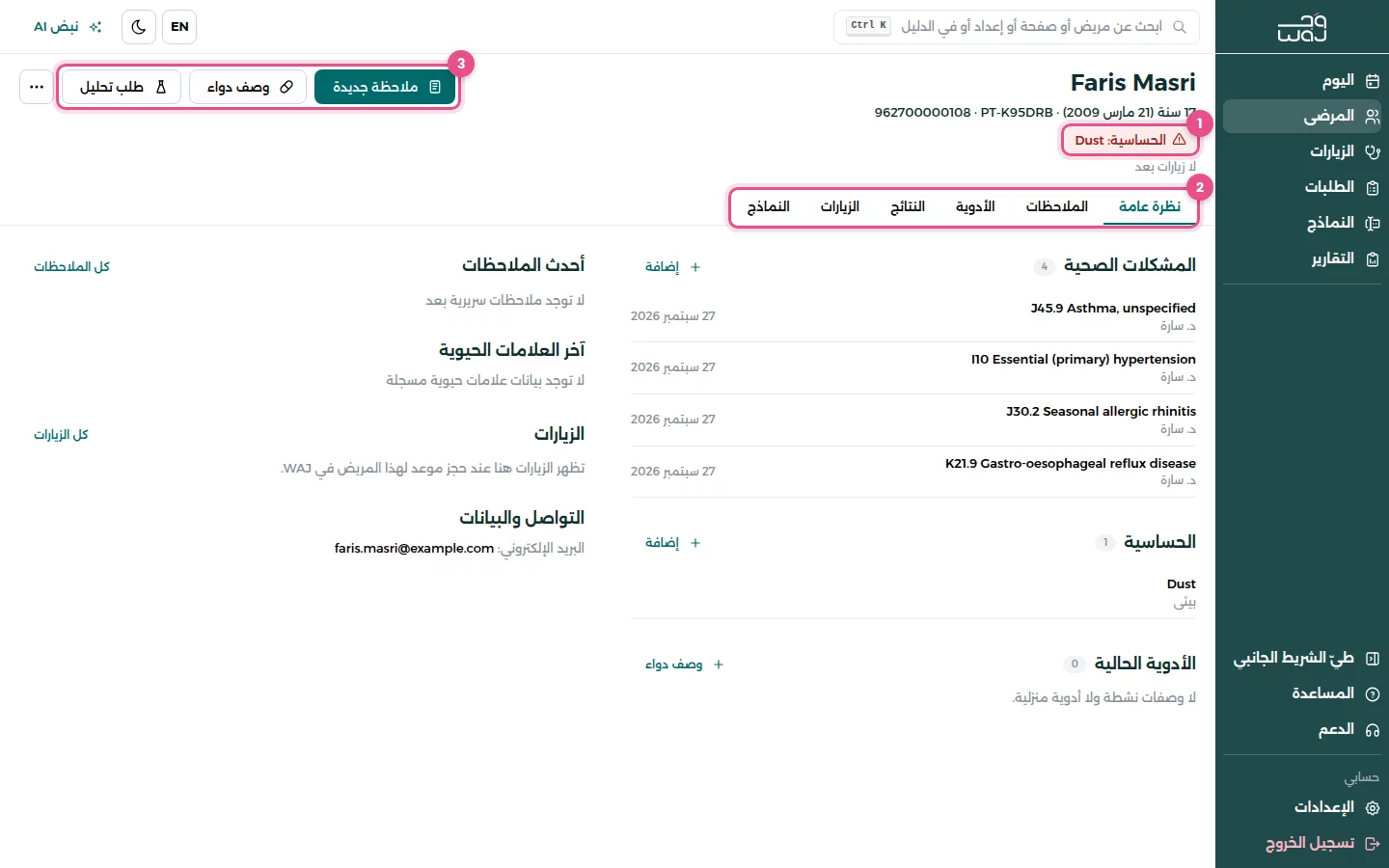The height and width of the screenshot is (868, 1389).
Task: Switch to the الملاحظات notes tab
Action: point(1057,206)
